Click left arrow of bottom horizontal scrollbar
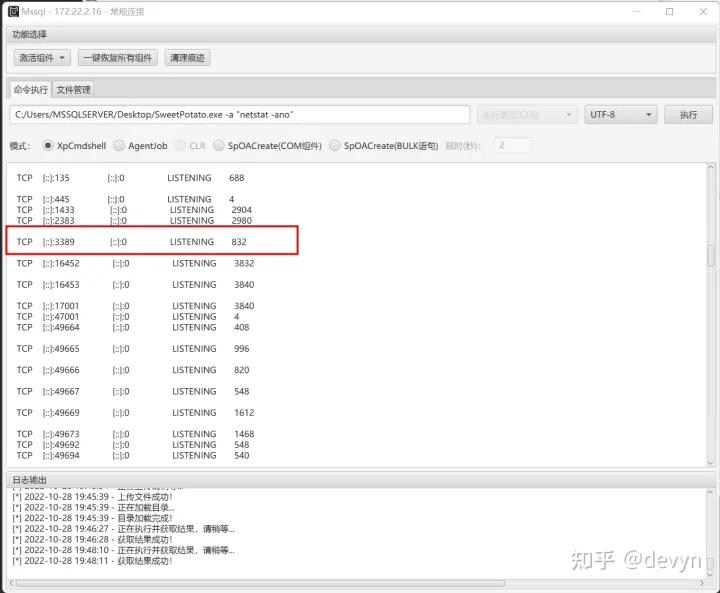The image size is (720, 593). (x=11, y=583)
